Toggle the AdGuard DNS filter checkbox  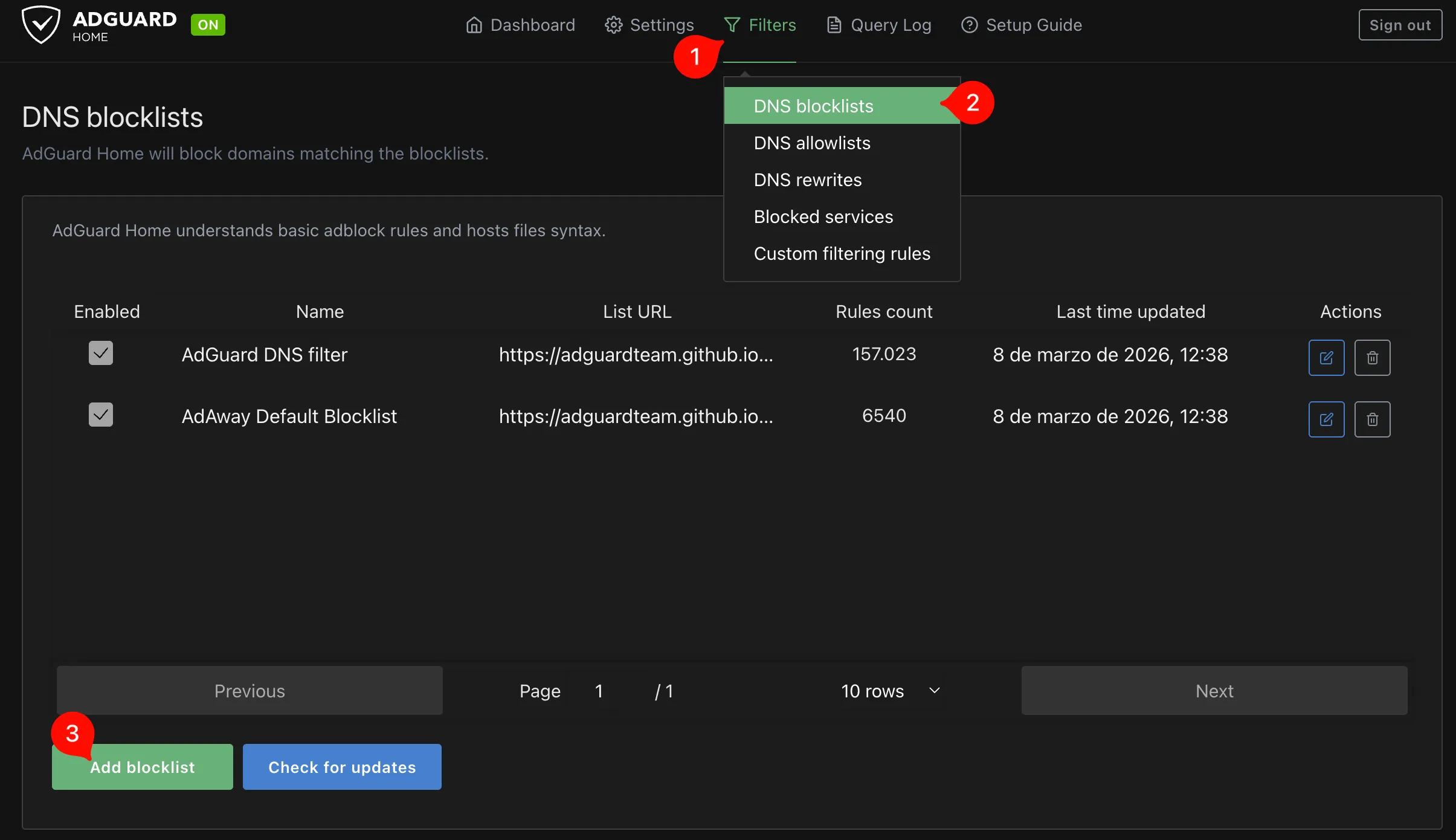pyautogui.click(x=101, y=354)
